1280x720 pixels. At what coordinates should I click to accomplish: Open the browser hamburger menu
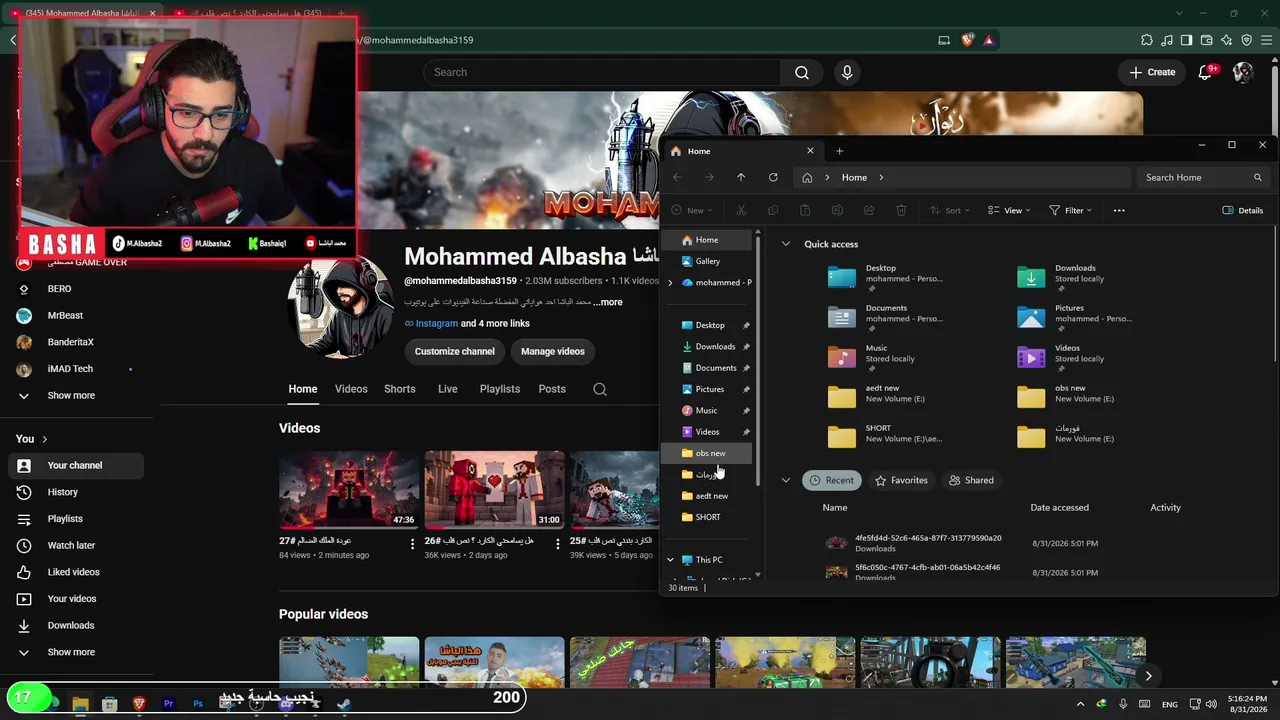[x=1267, y=40]
